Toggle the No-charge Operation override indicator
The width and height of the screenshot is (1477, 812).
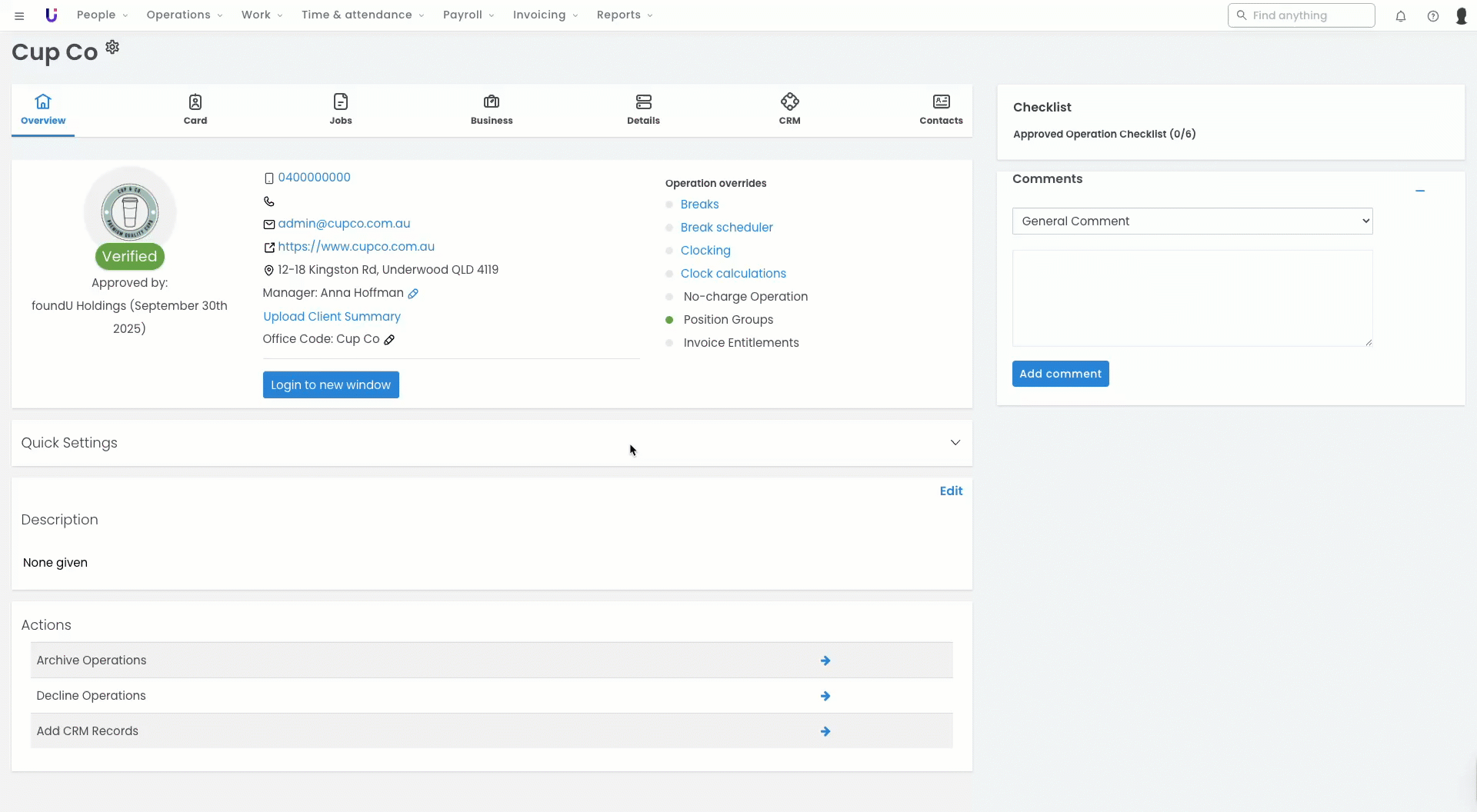(669, 297)
